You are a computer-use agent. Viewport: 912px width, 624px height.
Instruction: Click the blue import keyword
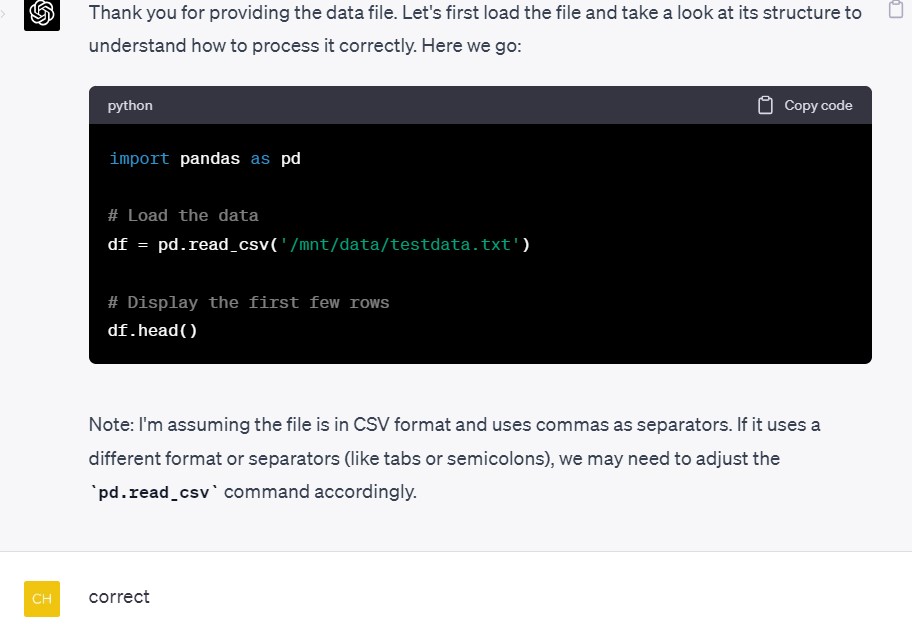pyautogui.click(x=139, y=158)
